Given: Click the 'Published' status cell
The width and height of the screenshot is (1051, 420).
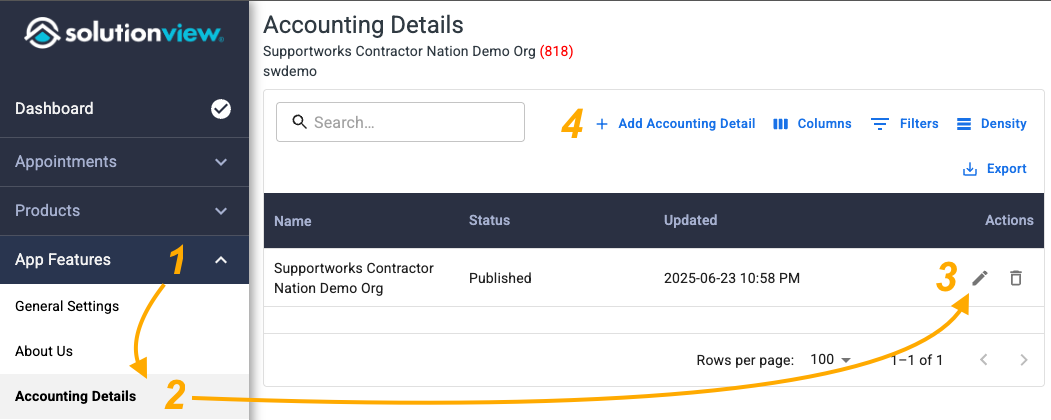Looking at the screenshot, I should coord(500,278).
